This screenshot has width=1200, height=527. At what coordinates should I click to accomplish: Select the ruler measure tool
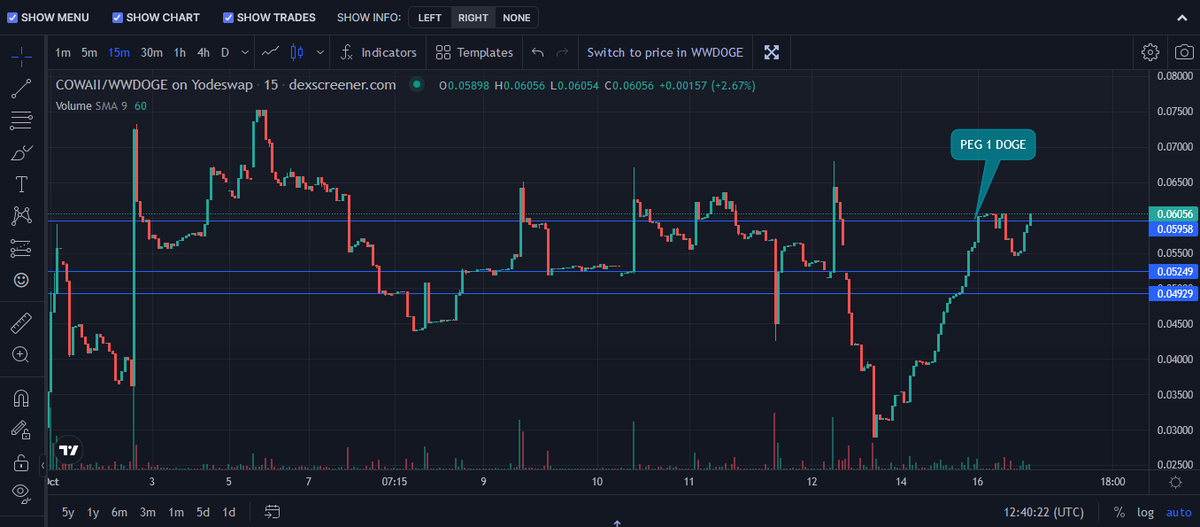pyautogui.click(x=21, y=323)
